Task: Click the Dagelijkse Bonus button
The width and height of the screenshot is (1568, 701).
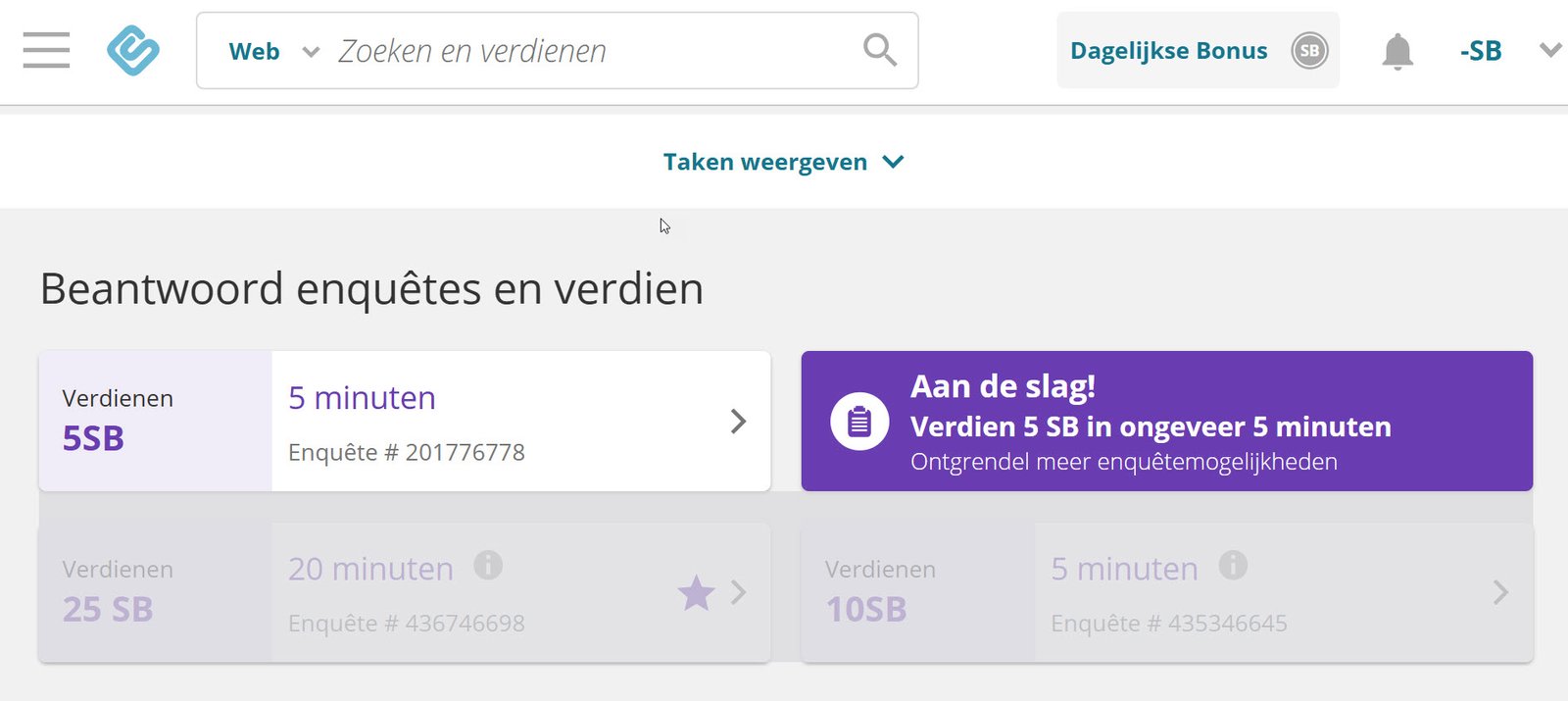Action: pyautogui.click(x=1168, y=51)
